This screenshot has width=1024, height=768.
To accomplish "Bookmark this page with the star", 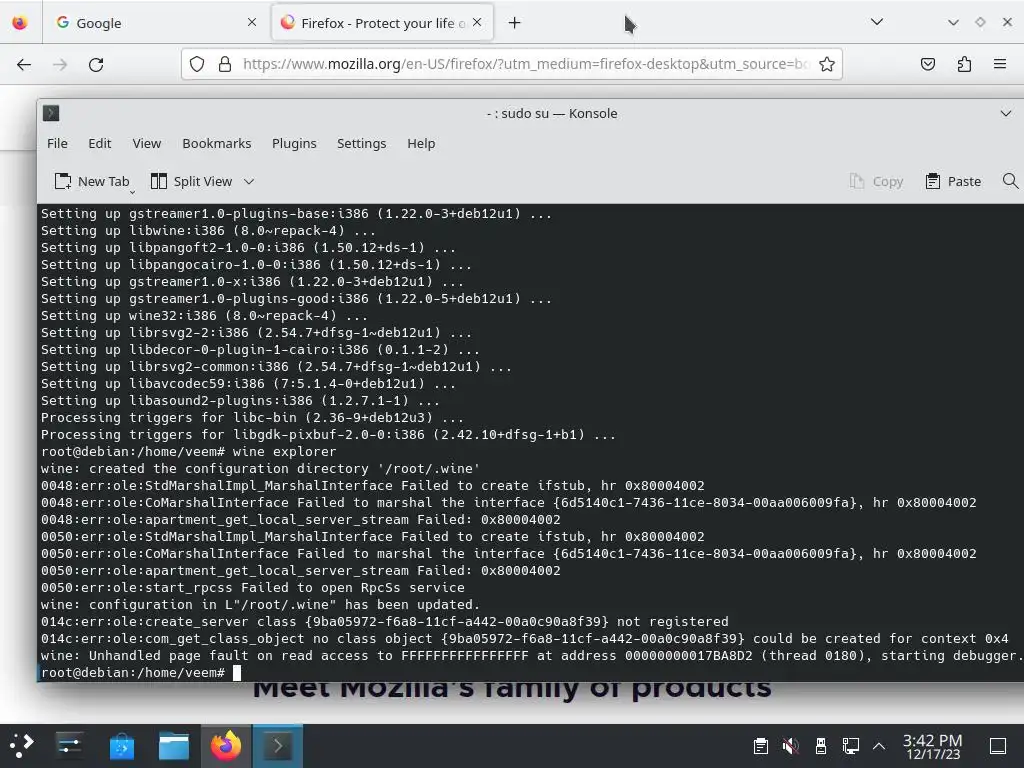I will (x=827, y=64).
